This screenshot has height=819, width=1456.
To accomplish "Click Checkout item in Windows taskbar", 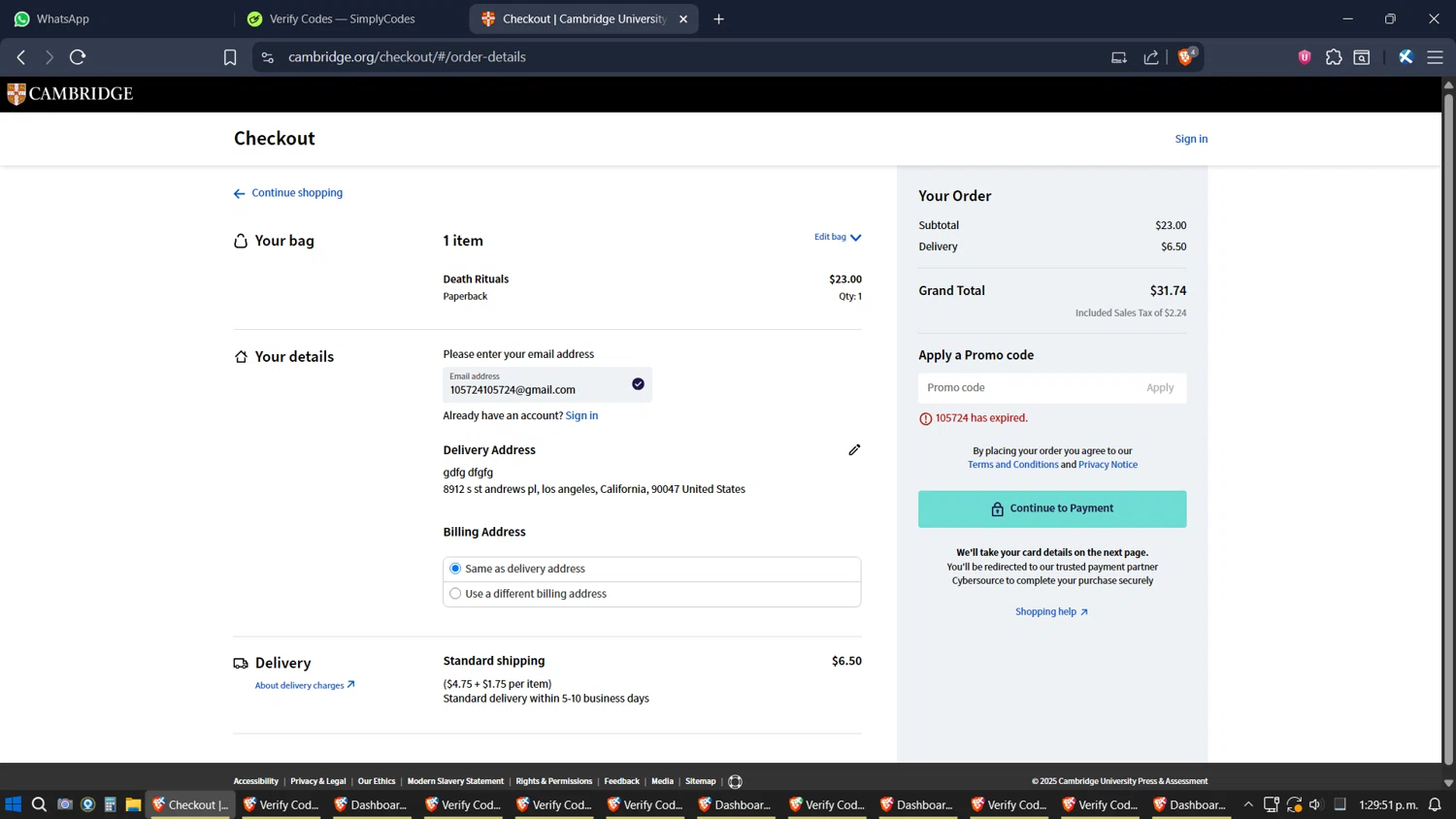I will tap(190, 804).
